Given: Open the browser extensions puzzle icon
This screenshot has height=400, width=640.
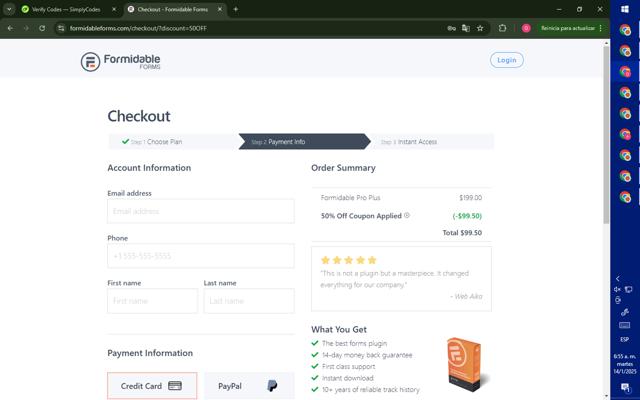Looking at the screenshot, I should click(x=502, y=28).
